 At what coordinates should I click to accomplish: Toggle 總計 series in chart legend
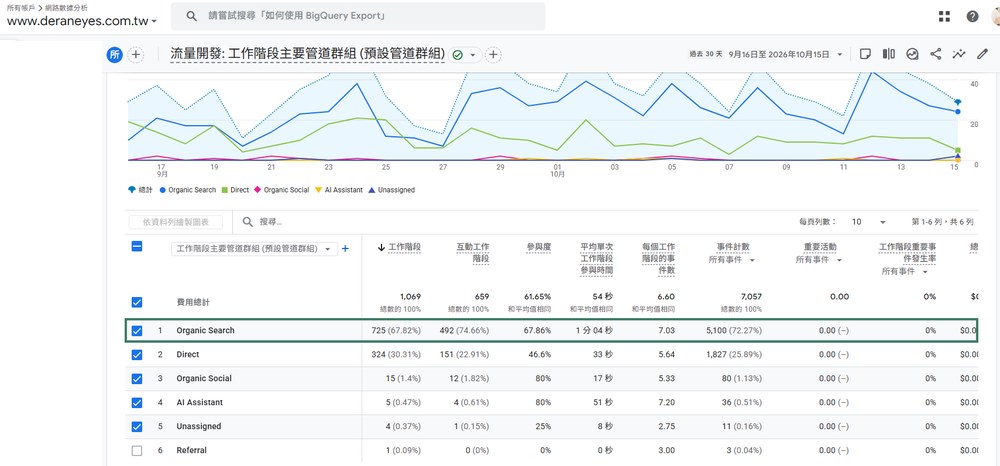(140, 190)
